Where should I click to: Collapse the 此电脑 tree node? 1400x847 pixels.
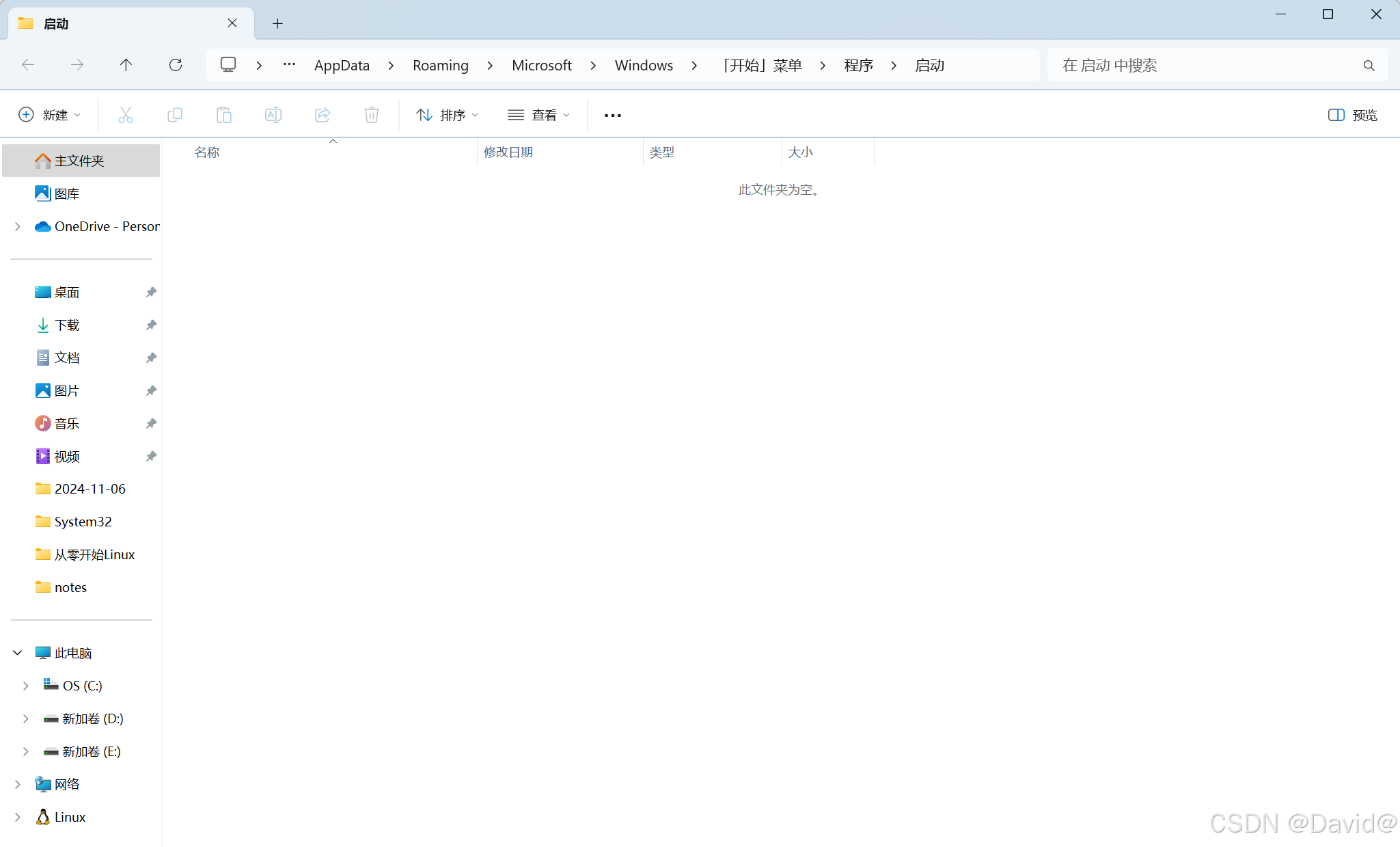(x=18, y=653)
